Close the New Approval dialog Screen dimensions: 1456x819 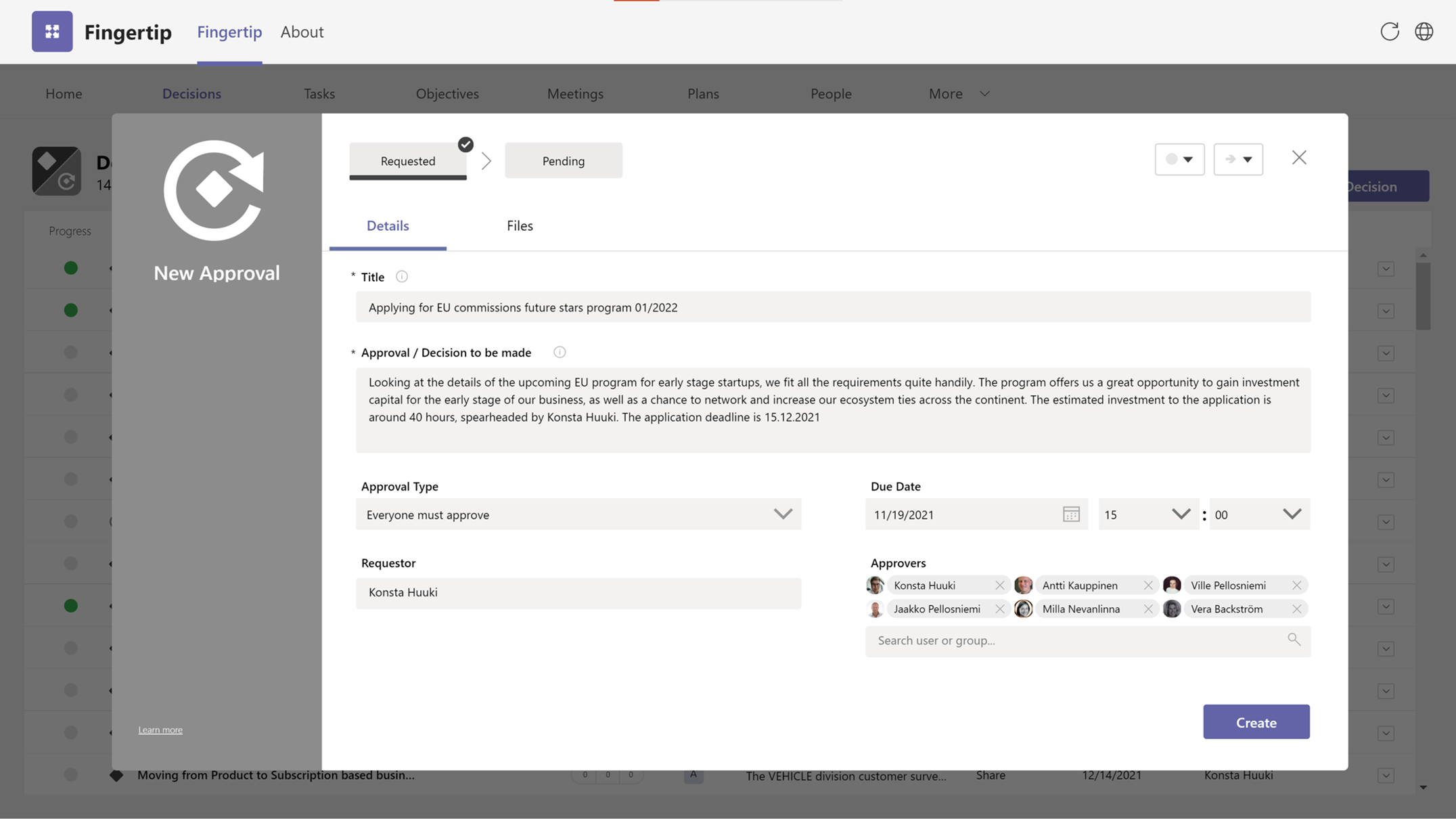[1298, 158]
